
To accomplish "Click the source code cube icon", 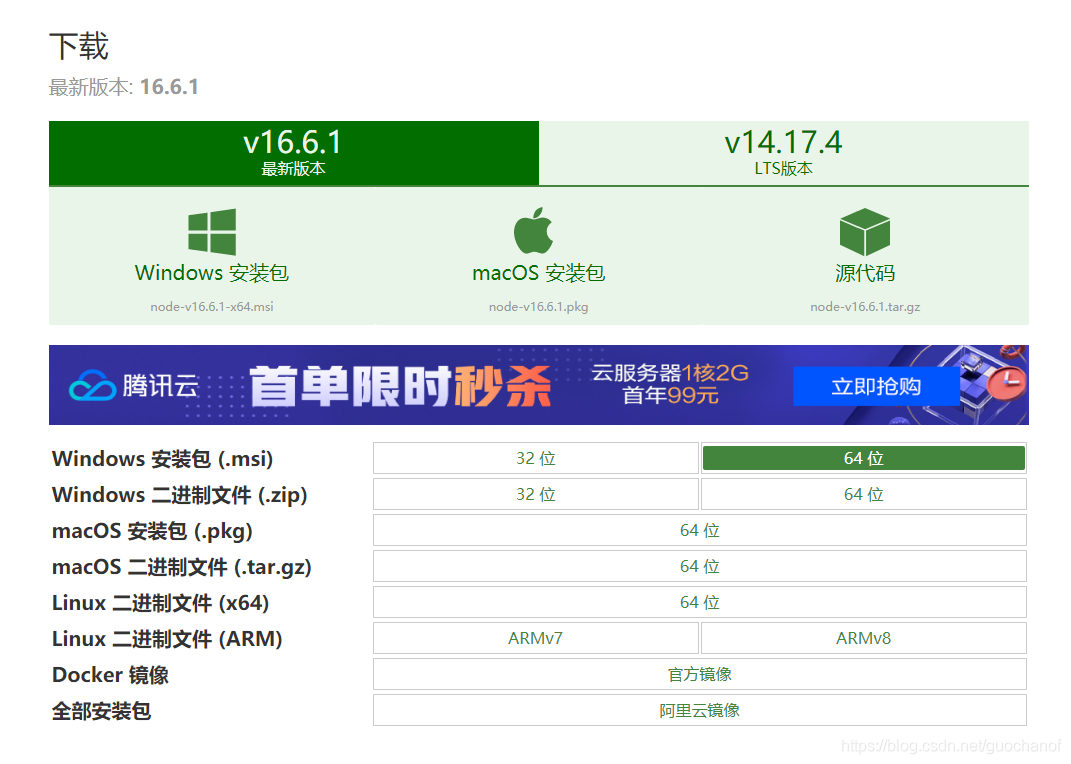I will [865, 232].
